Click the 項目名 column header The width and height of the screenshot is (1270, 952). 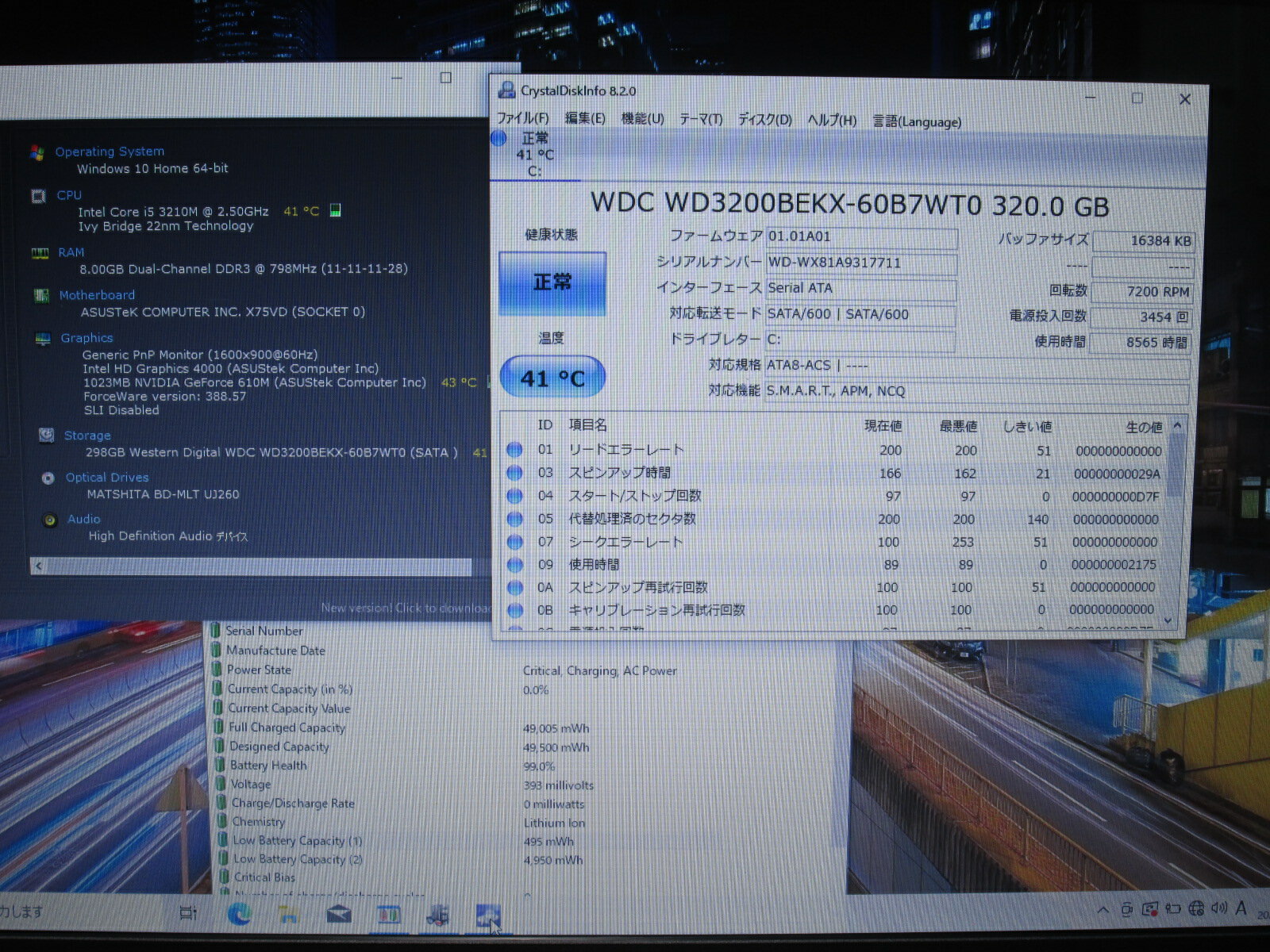point(588,425)
